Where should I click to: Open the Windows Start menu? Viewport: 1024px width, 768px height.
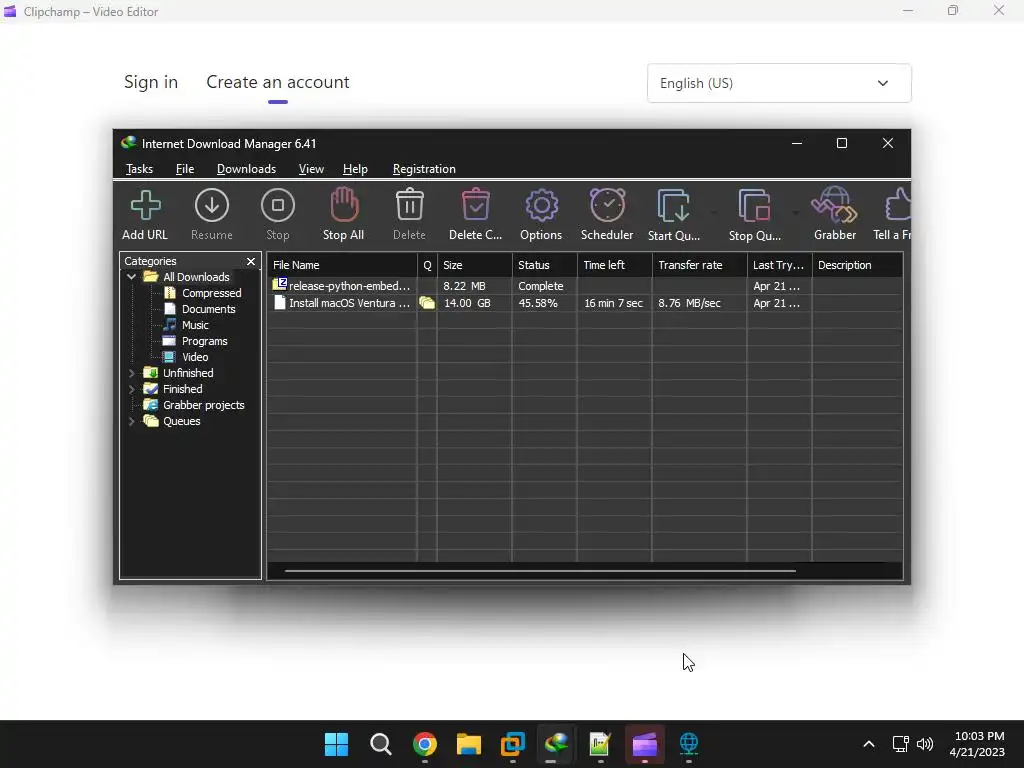coord(336,744)
